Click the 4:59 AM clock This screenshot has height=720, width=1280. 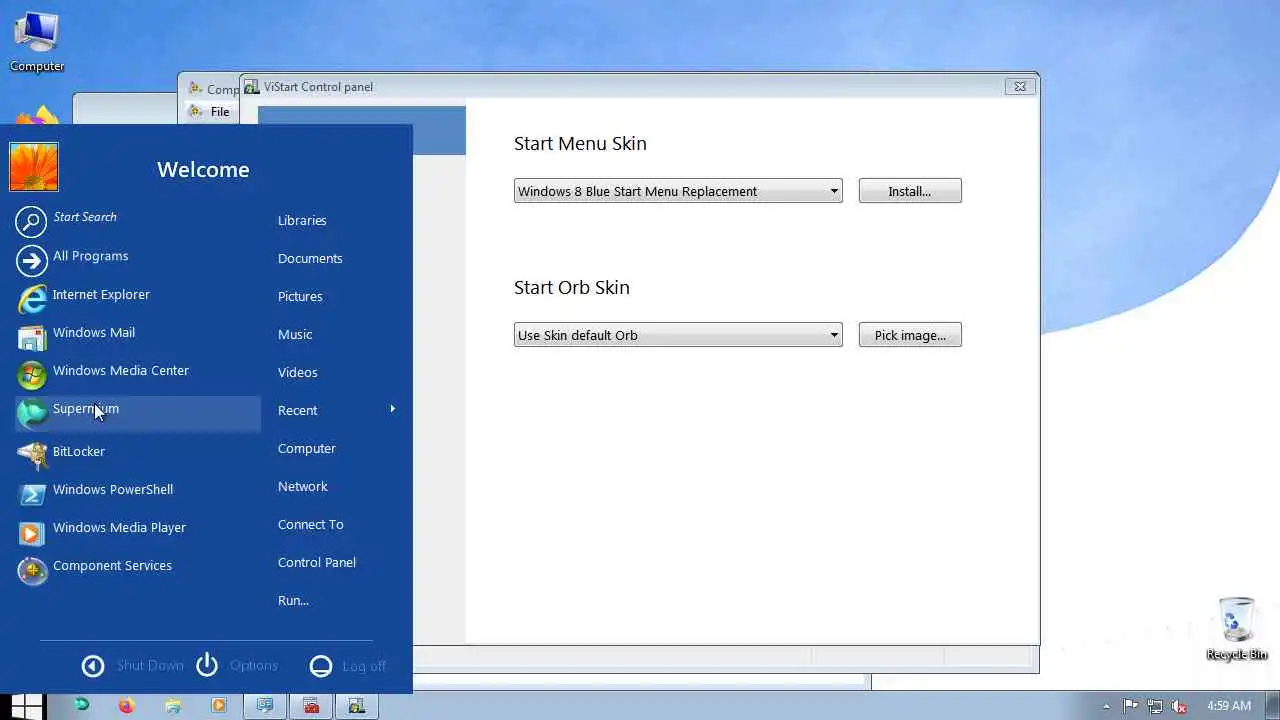point(1229,706)
